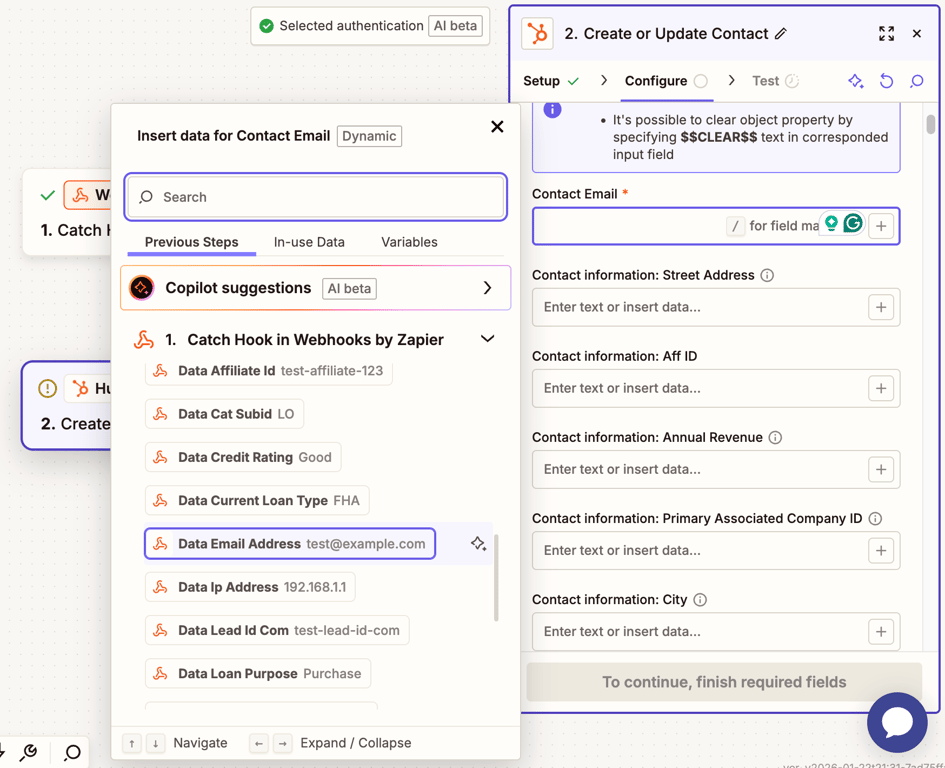Insert data plus for Primary Associated Company ID

pos(881,550)
